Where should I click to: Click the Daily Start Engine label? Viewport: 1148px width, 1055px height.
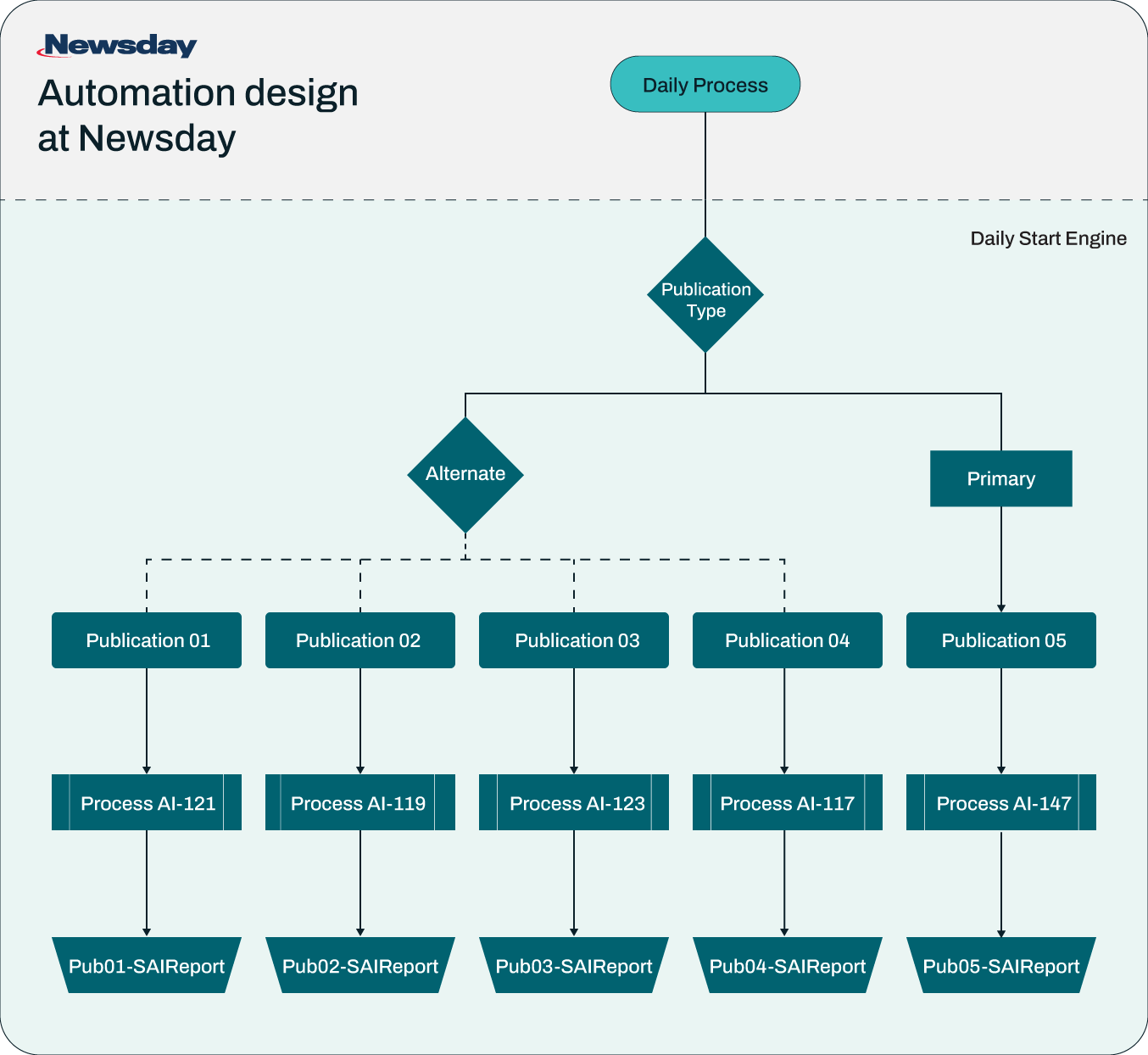(1049, 238)
